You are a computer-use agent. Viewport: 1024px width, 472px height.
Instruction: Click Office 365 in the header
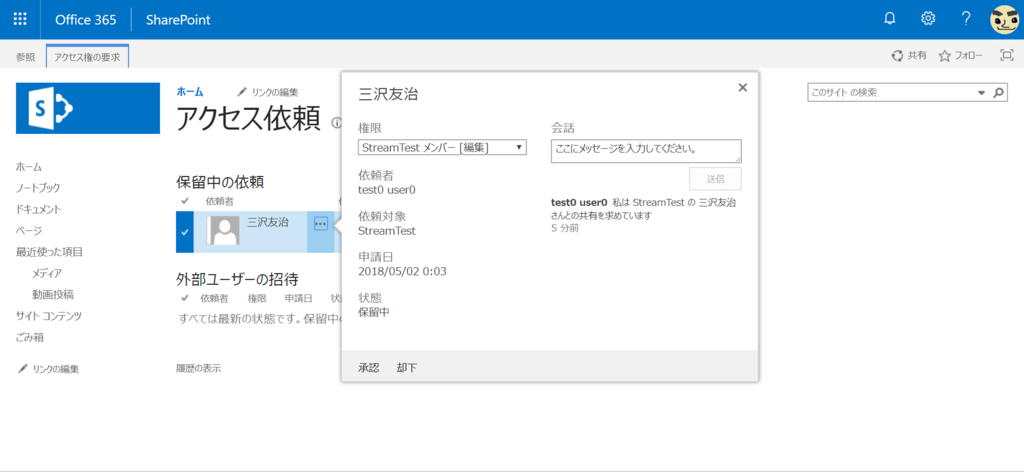[86, 20]
